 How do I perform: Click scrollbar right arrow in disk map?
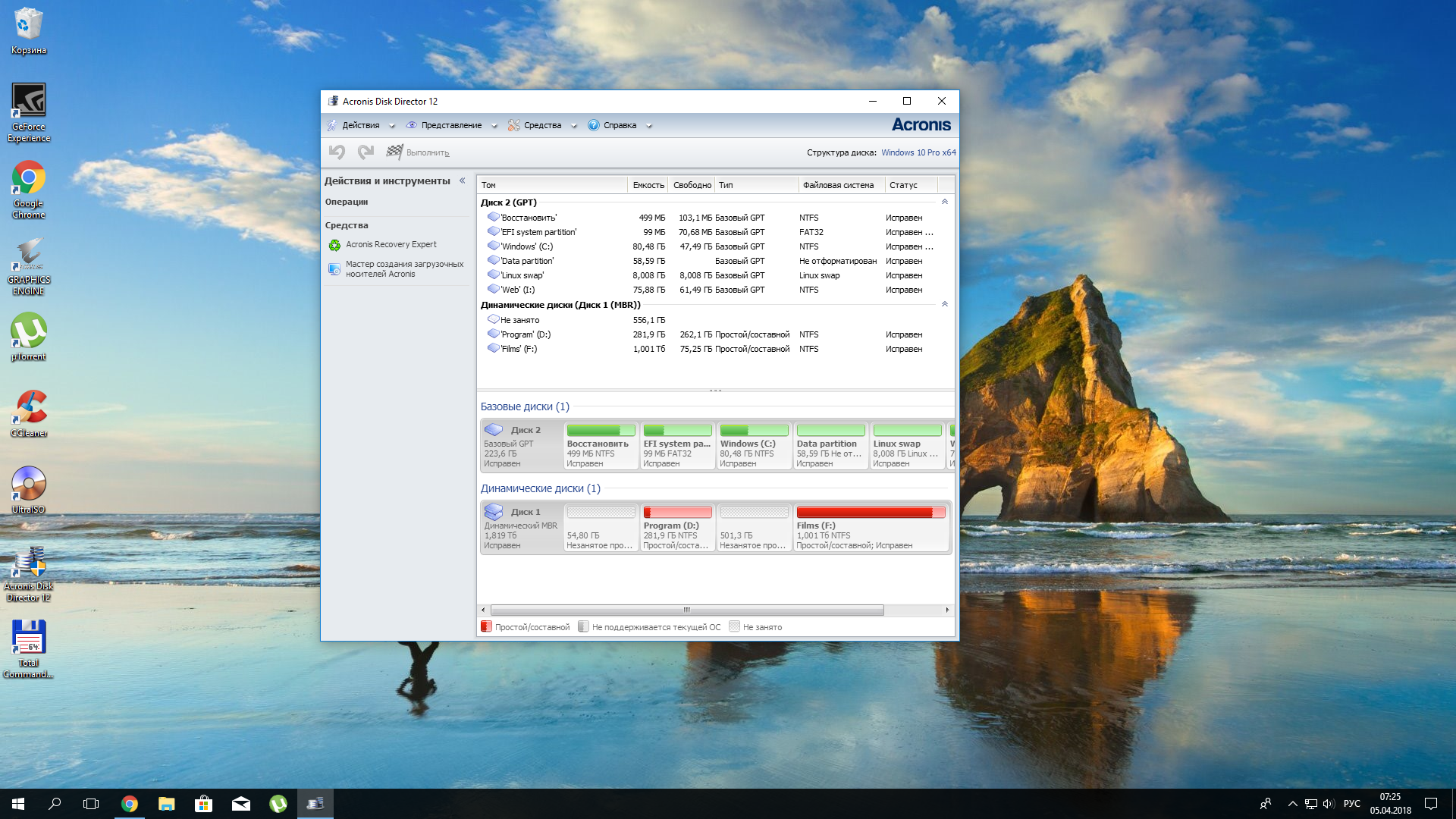[x=947, y=610]
